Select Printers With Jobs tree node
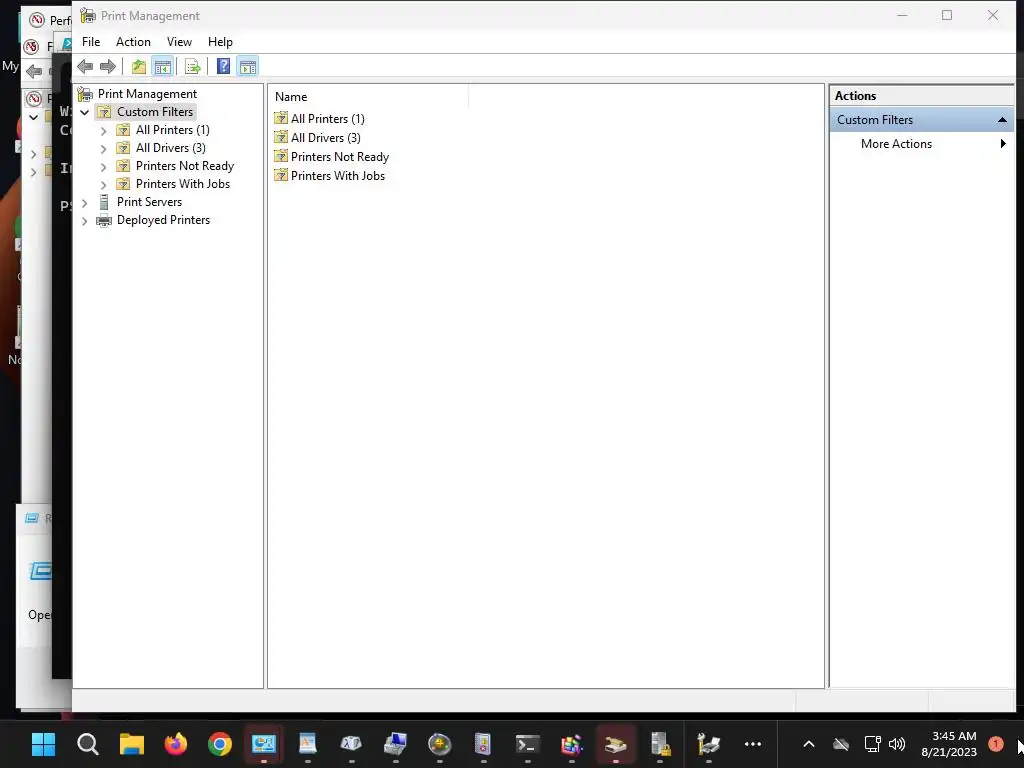Screen dimensions: 1024x768 click(x=183, y=184)
